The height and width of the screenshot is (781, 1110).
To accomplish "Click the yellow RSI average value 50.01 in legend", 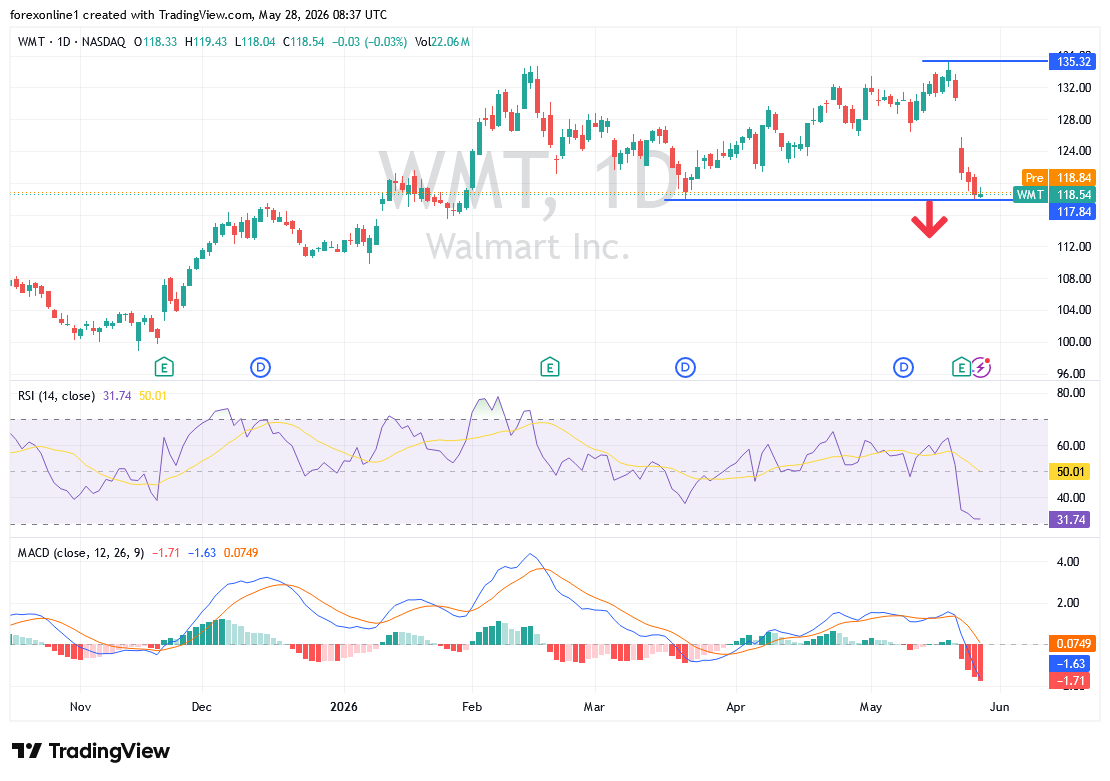I will 153,396.
